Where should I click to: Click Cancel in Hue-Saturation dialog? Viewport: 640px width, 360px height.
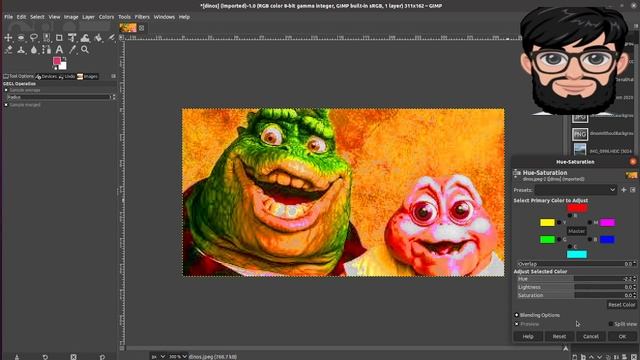coord(591,337)
